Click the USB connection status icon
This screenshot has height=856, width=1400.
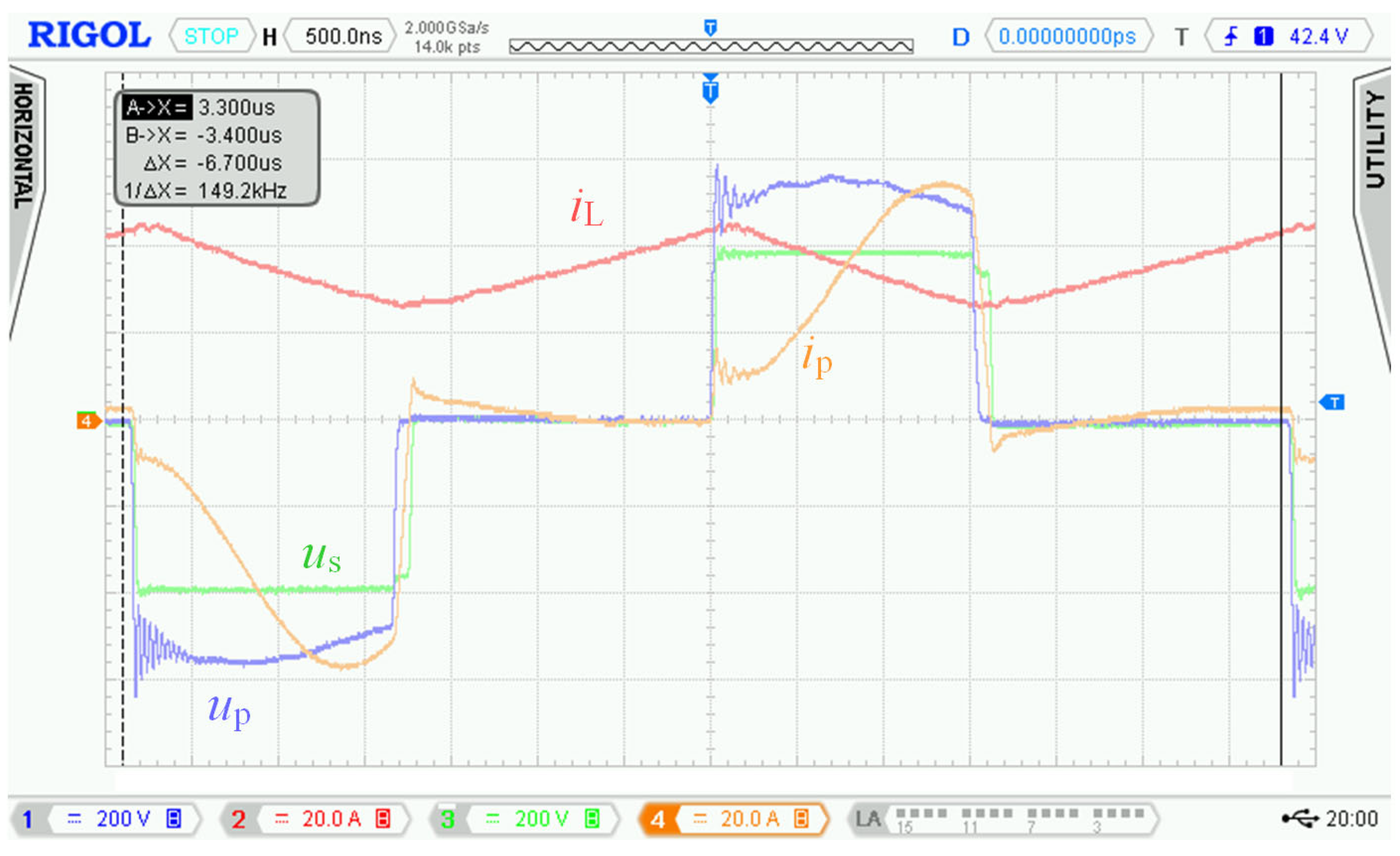(1301, 818)
